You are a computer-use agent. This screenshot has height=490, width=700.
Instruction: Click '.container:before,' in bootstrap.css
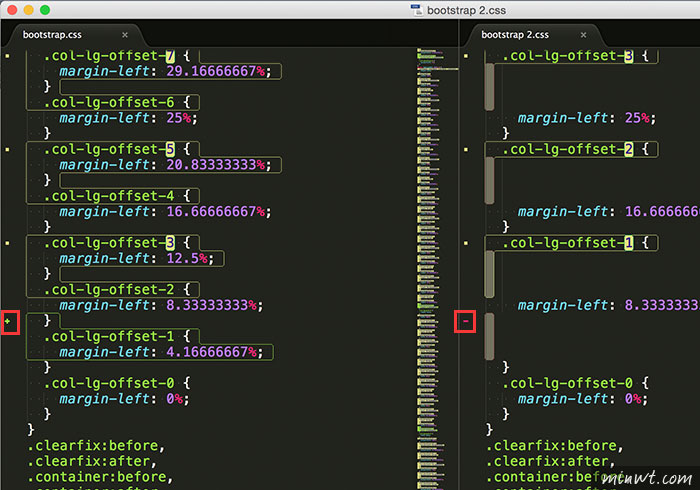(x=100, y=477)
